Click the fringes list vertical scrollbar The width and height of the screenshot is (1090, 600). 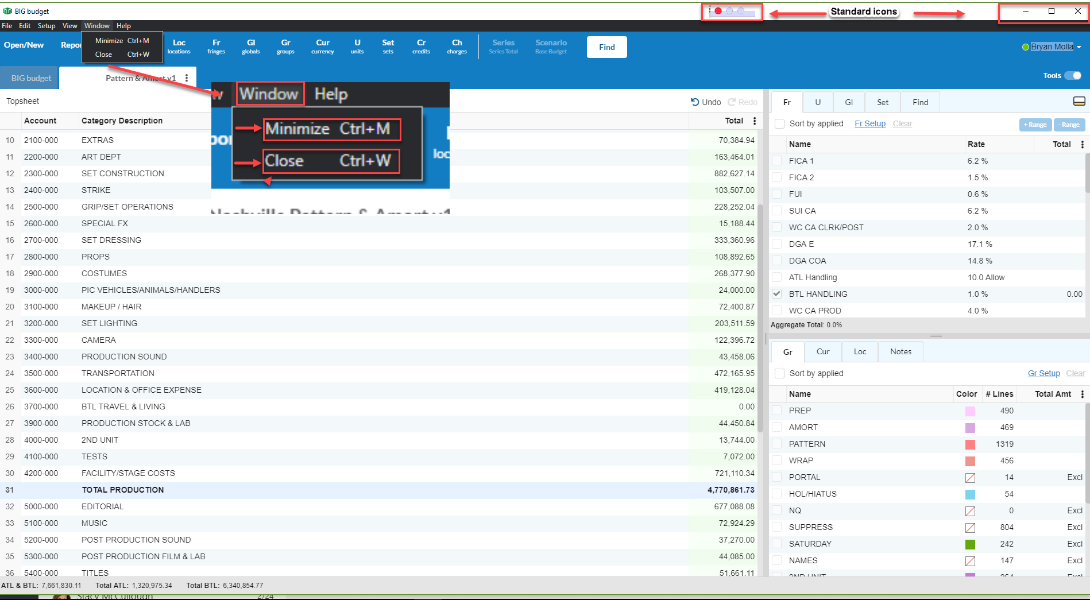point(1087,171)
